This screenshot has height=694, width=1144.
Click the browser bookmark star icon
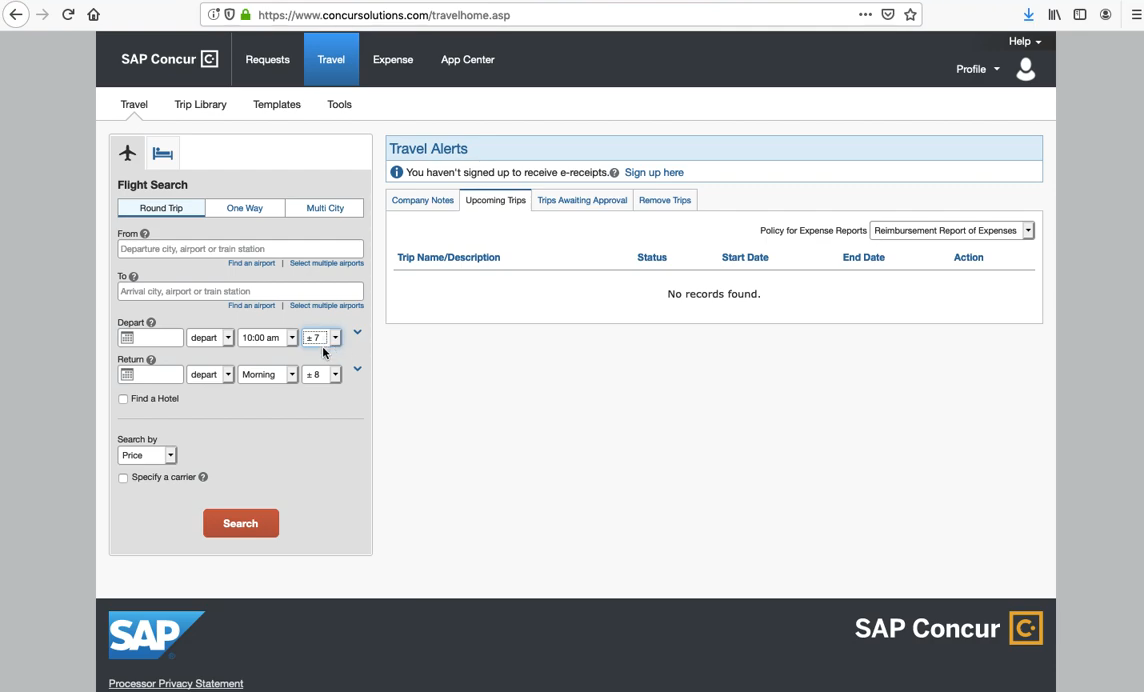(x=910, y=15)
